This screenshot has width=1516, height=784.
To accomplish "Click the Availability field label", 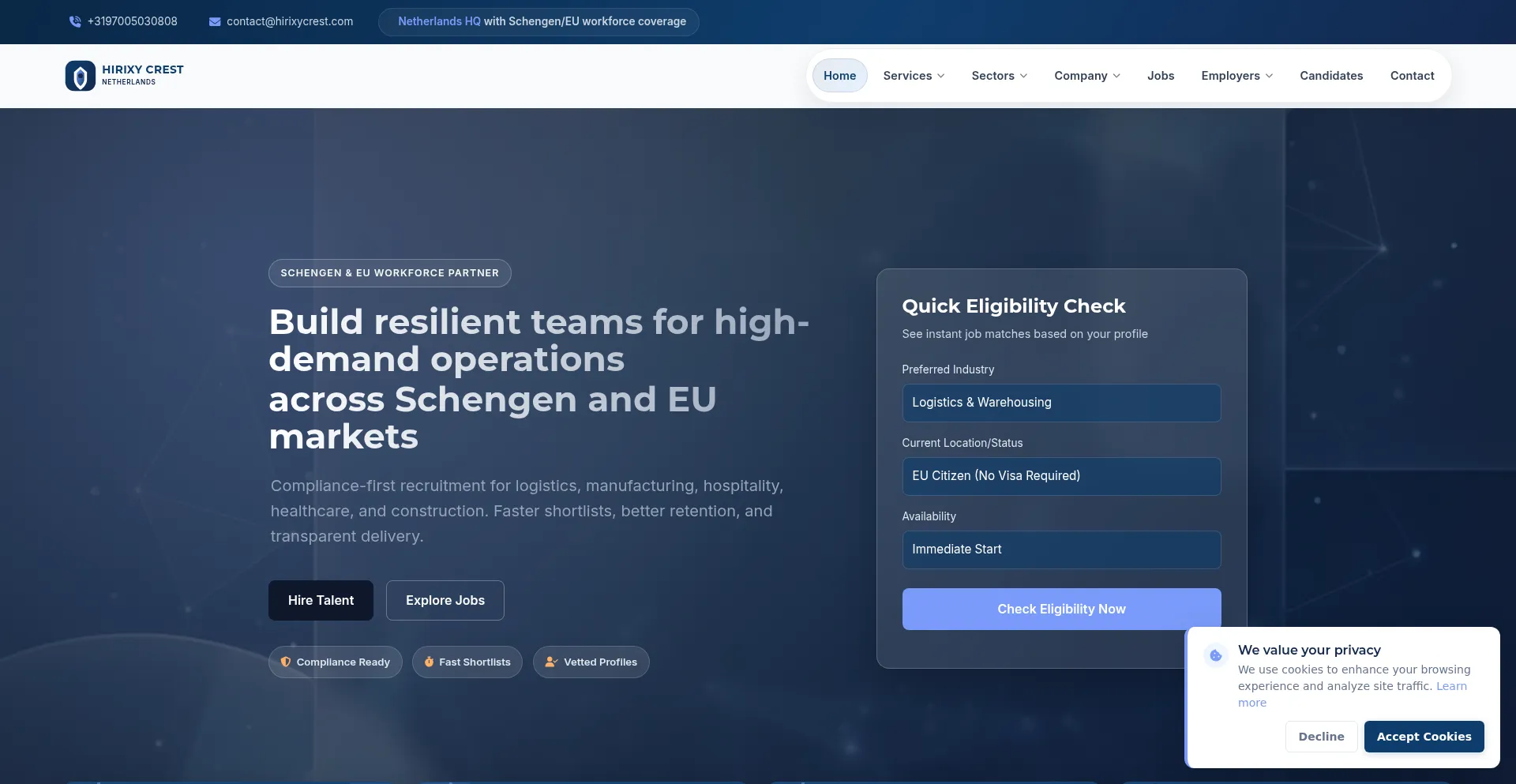I will point(929,516).
